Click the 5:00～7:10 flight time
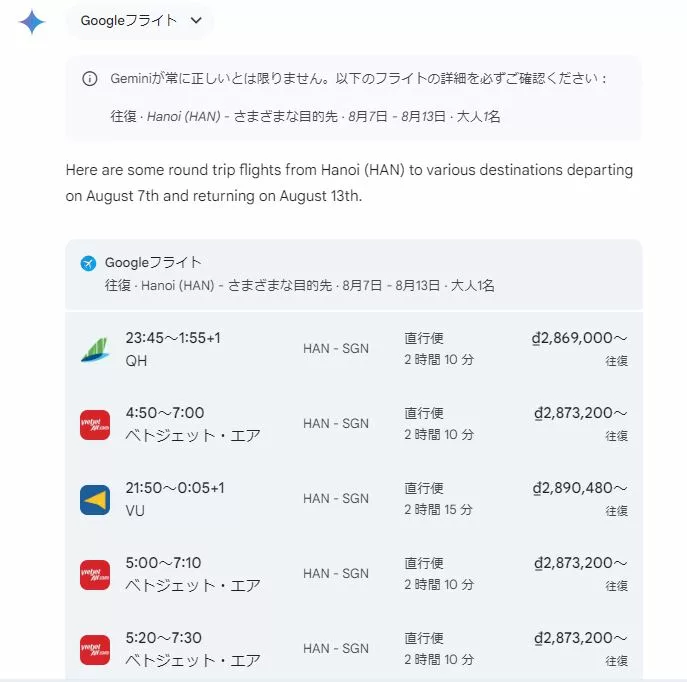 point(163,562)
